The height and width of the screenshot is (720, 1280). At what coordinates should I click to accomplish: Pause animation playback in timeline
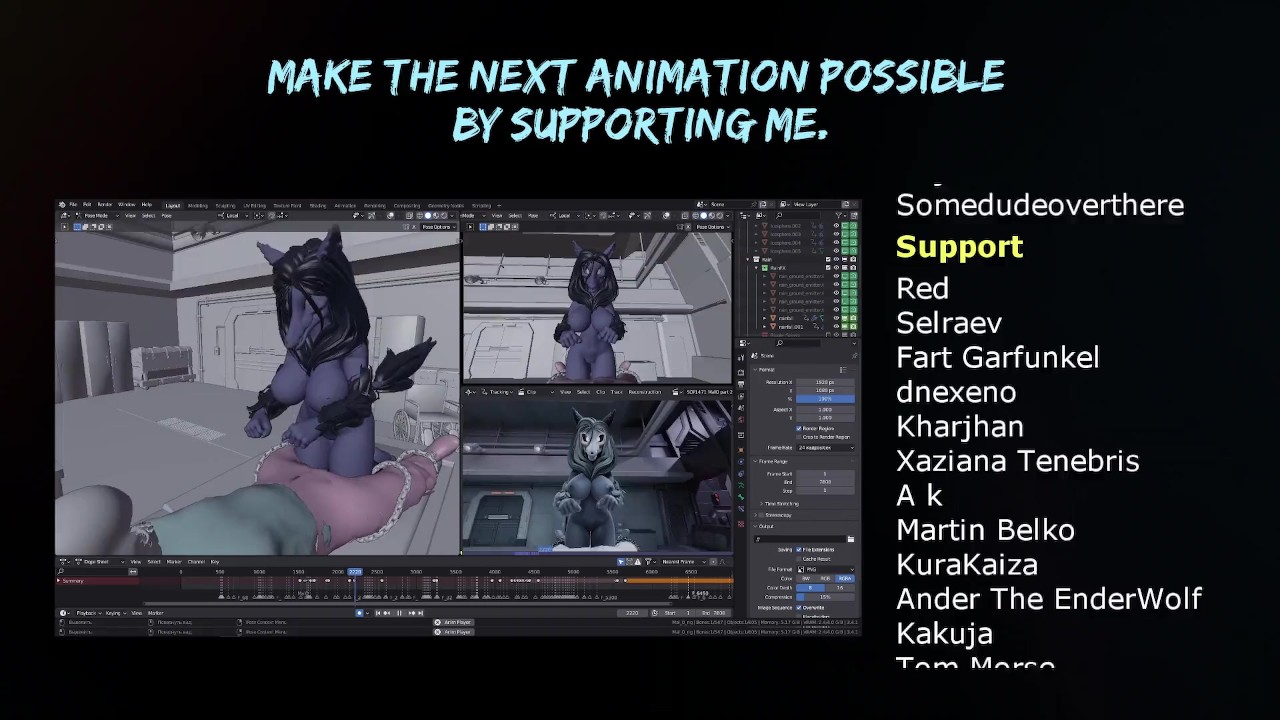[x=399, y=613]
